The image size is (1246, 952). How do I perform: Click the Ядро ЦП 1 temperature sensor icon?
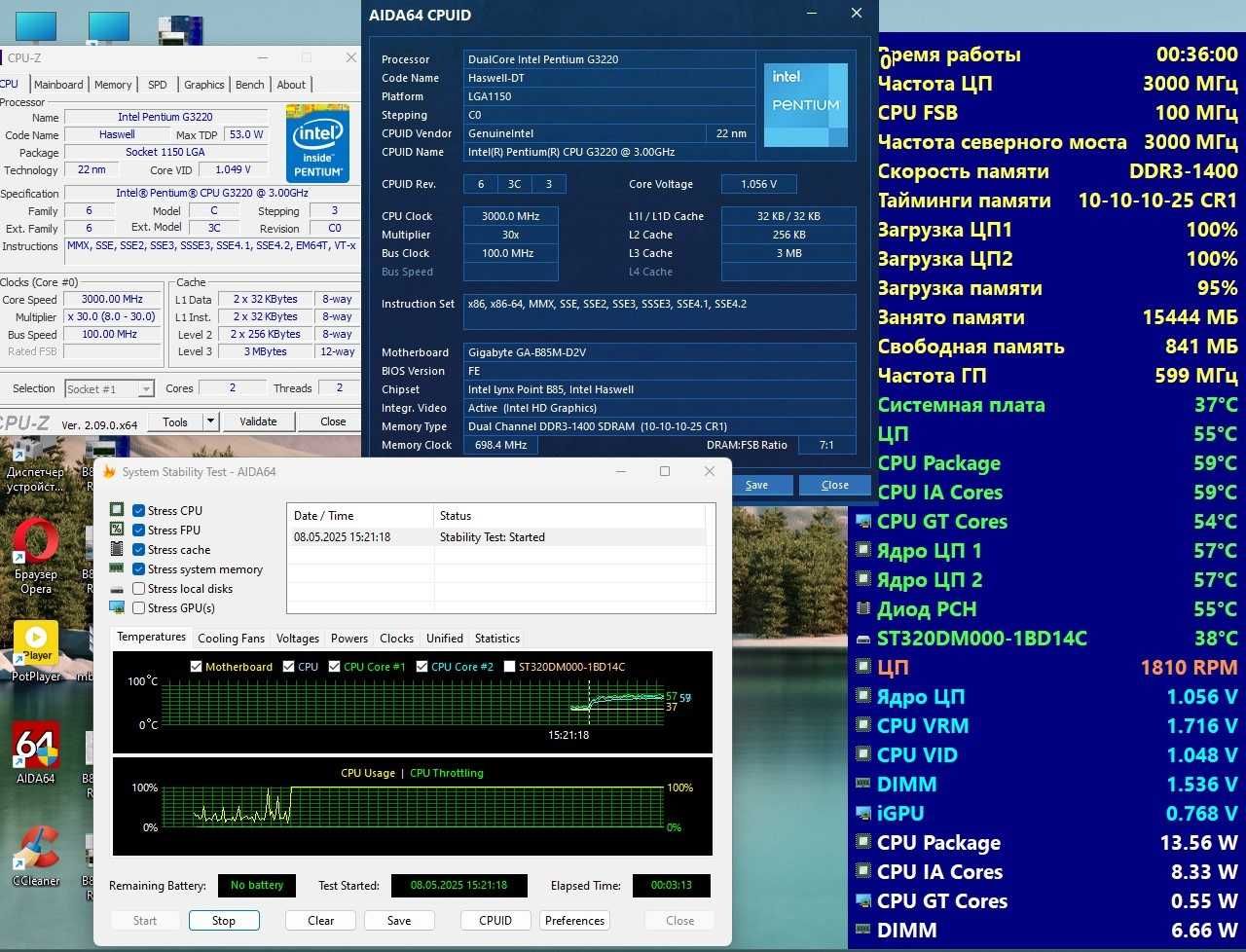(862, 550)
